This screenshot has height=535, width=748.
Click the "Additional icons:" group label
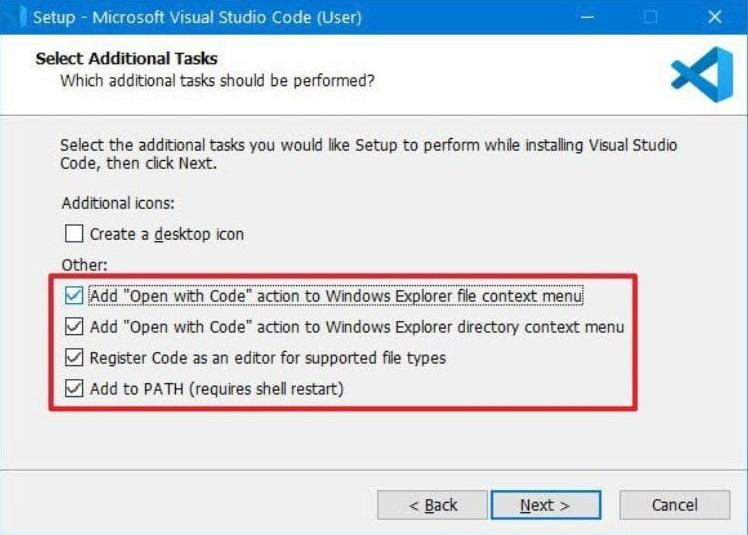click(x=118, y=203)
